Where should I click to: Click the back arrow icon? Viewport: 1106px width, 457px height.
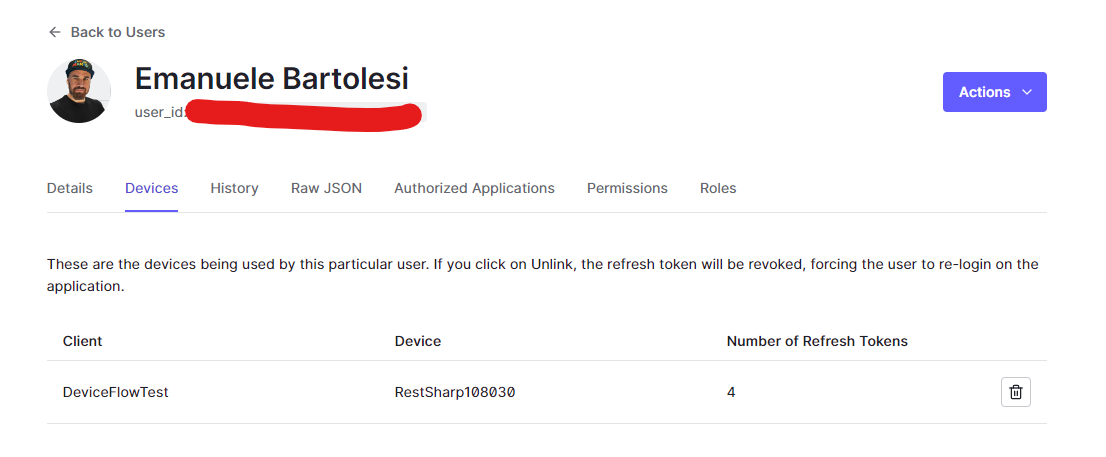54,32
